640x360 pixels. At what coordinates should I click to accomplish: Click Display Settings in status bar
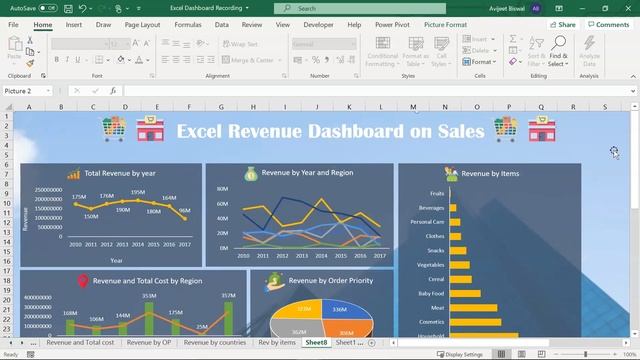pyautogui.click(x=460, y=354)
